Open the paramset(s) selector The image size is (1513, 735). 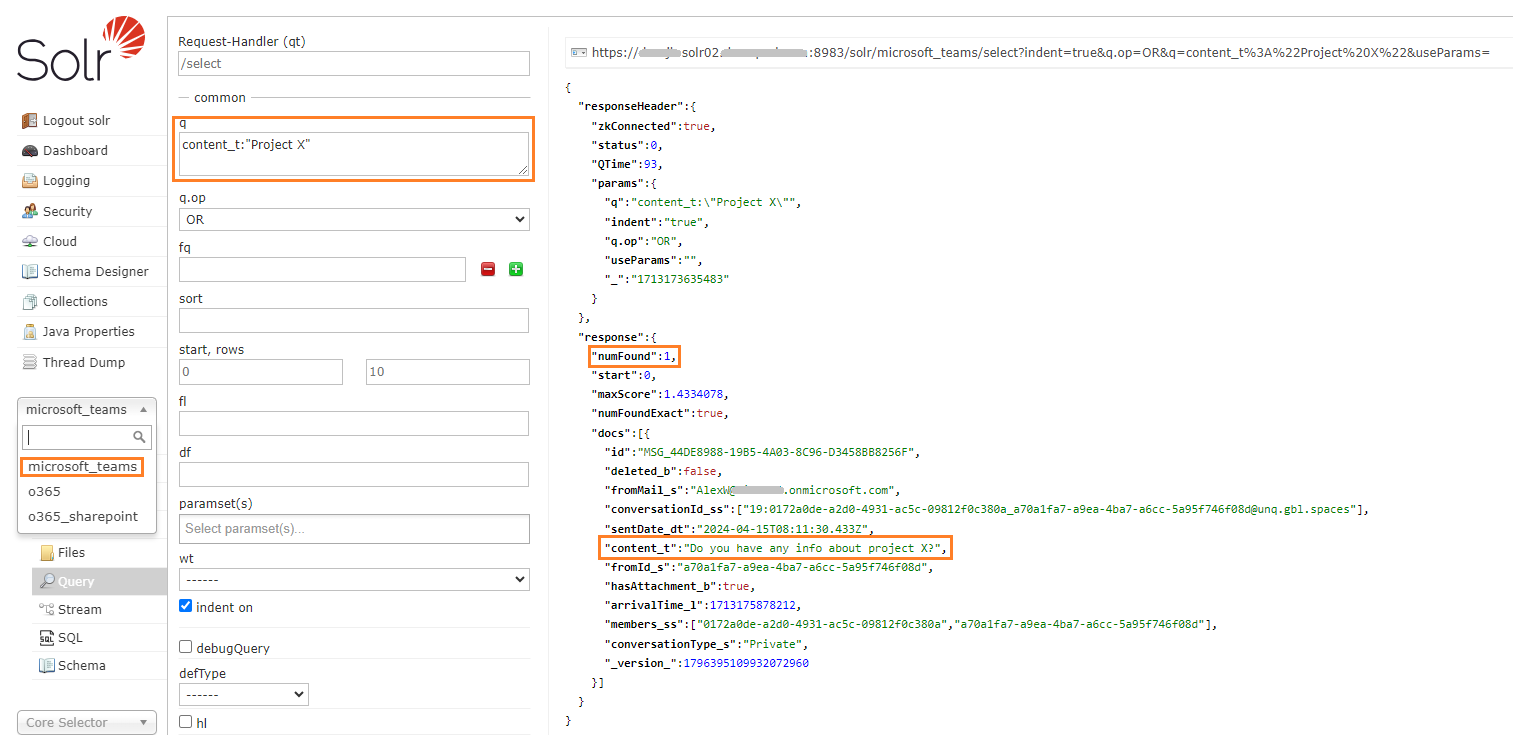354,528
